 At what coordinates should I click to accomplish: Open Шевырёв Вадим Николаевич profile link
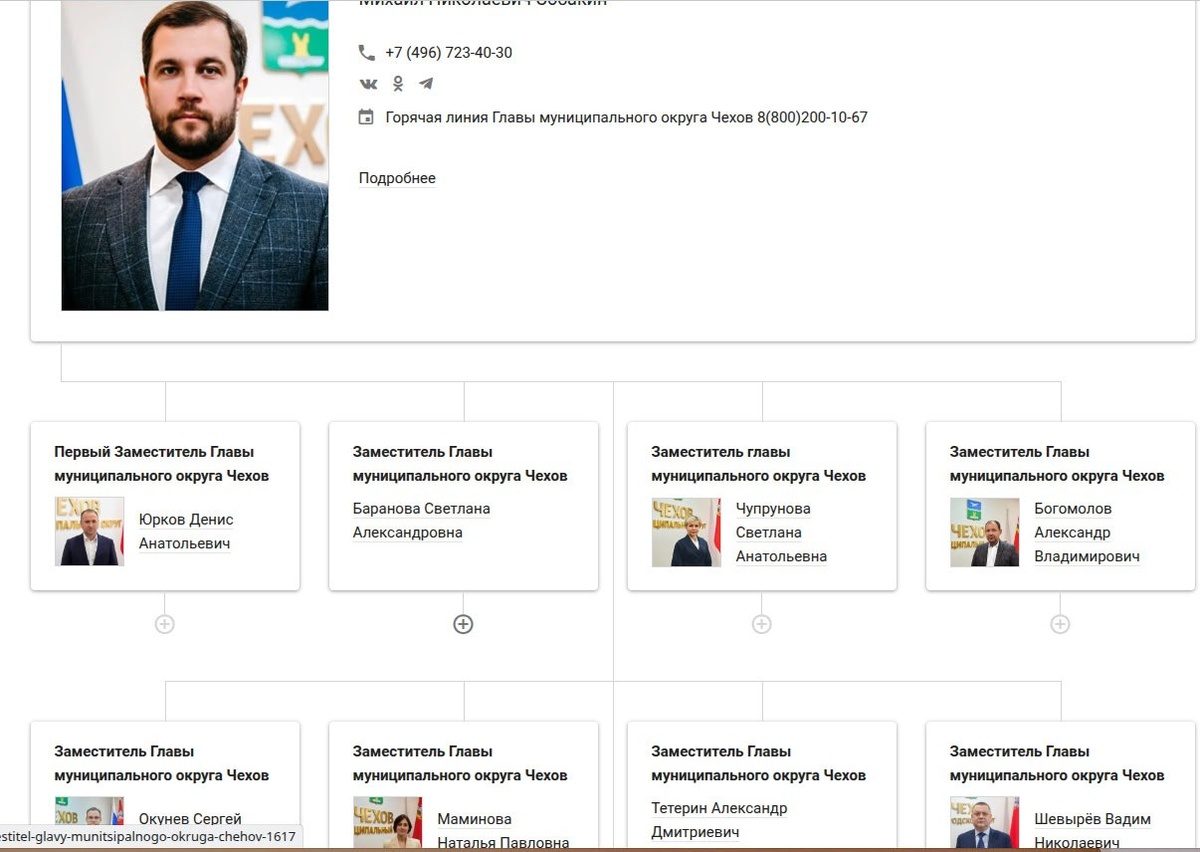[1092, 831]
